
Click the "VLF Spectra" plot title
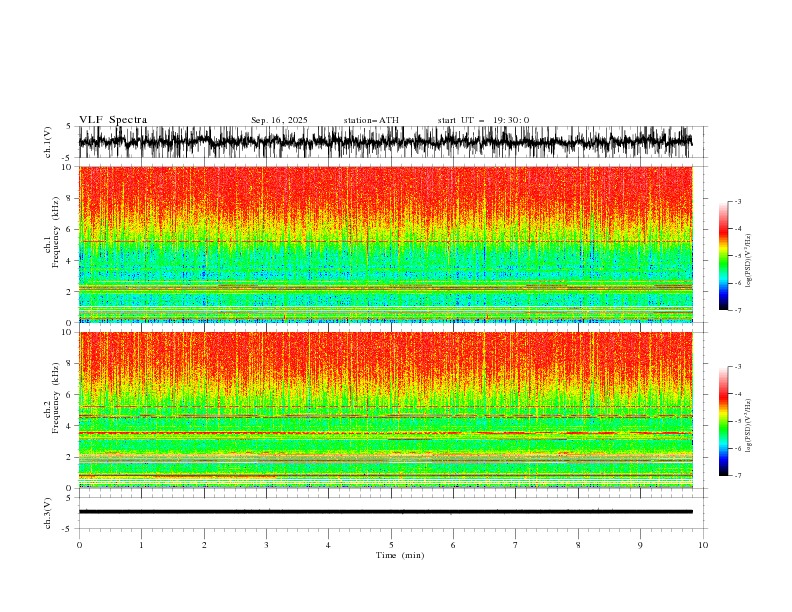click(x=113, y=120)
